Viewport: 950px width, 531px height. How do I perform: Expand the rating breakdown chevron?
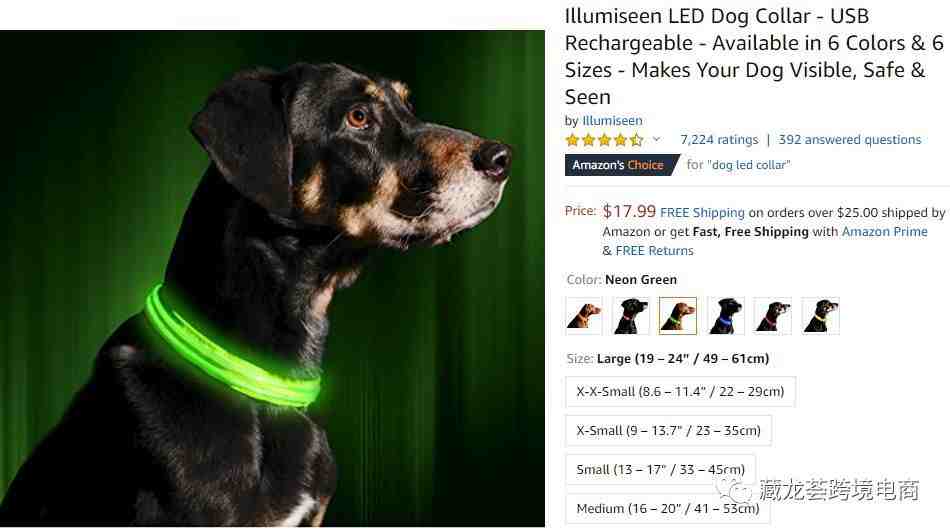[656, 139]
